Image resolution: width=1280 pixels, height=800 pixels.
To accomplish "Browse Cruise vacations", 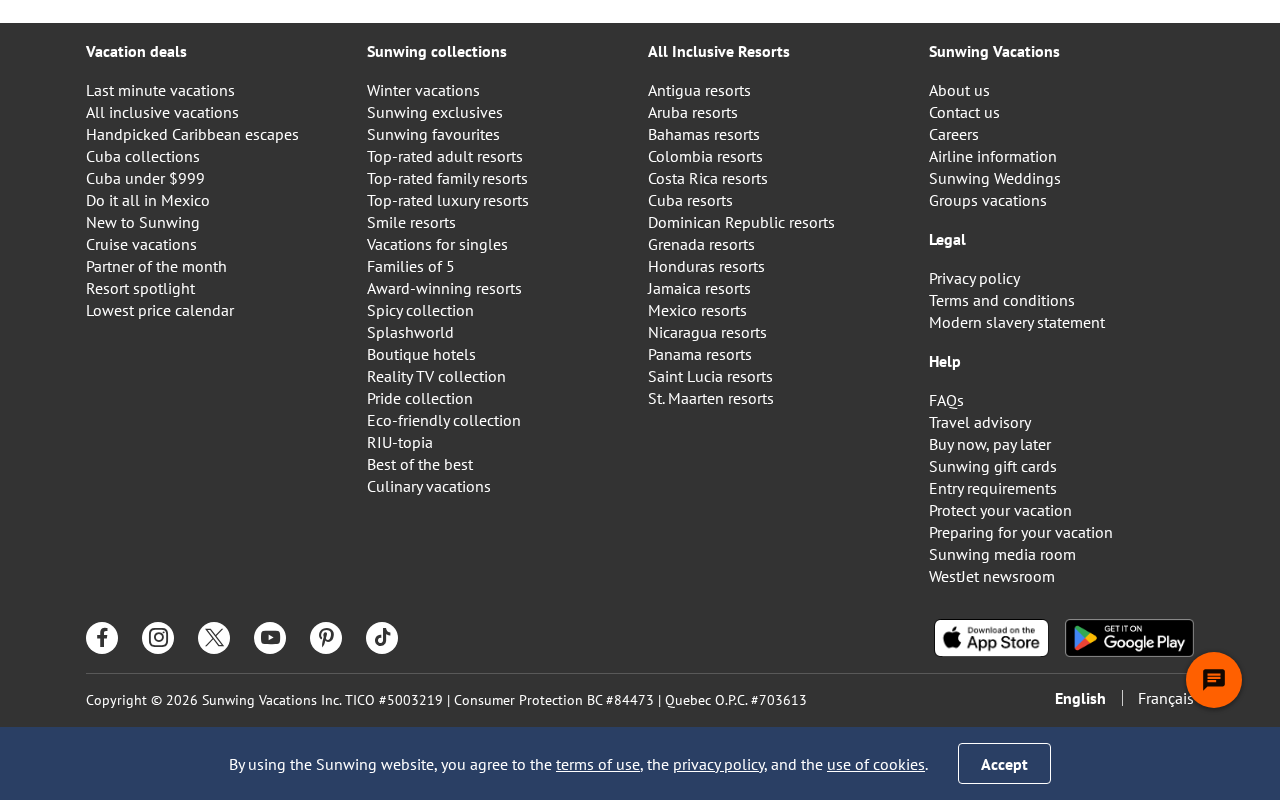I will (141, 244).
